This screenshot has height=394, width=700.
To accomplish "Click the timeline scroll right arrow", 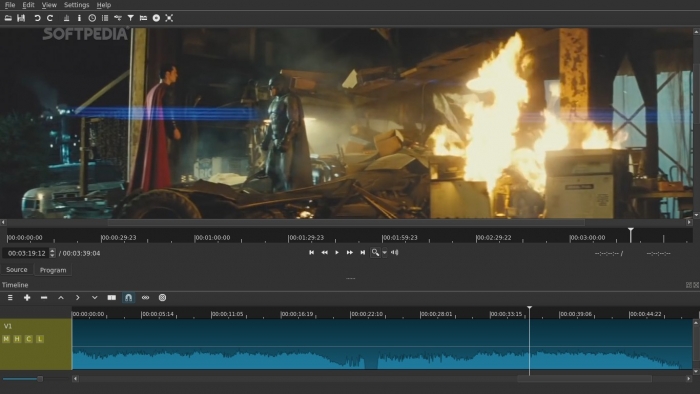I will [689, 379].
